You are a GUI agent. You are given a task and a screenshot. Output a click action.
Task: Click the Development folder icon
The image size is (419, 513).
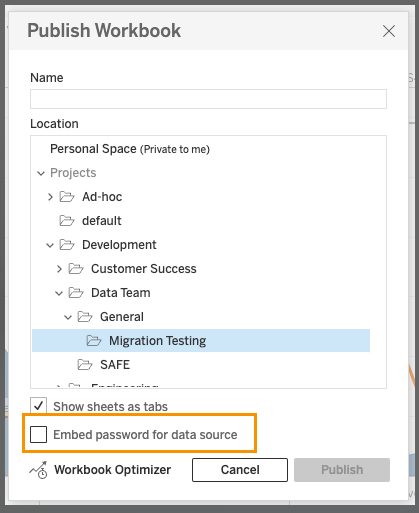pos(67,245)
